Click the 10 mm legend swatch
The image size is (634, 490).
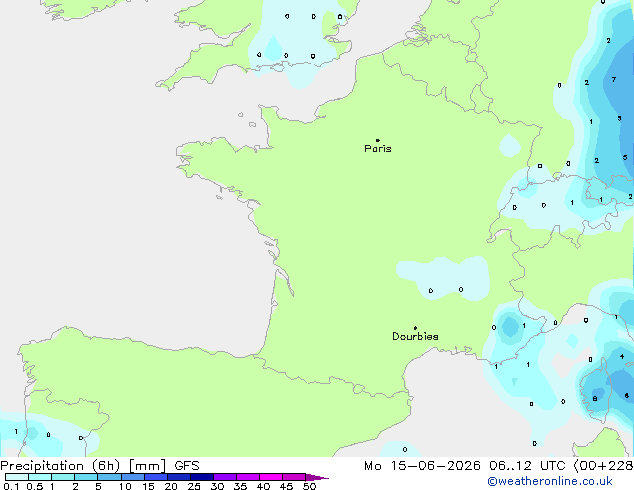coord(133,477)
